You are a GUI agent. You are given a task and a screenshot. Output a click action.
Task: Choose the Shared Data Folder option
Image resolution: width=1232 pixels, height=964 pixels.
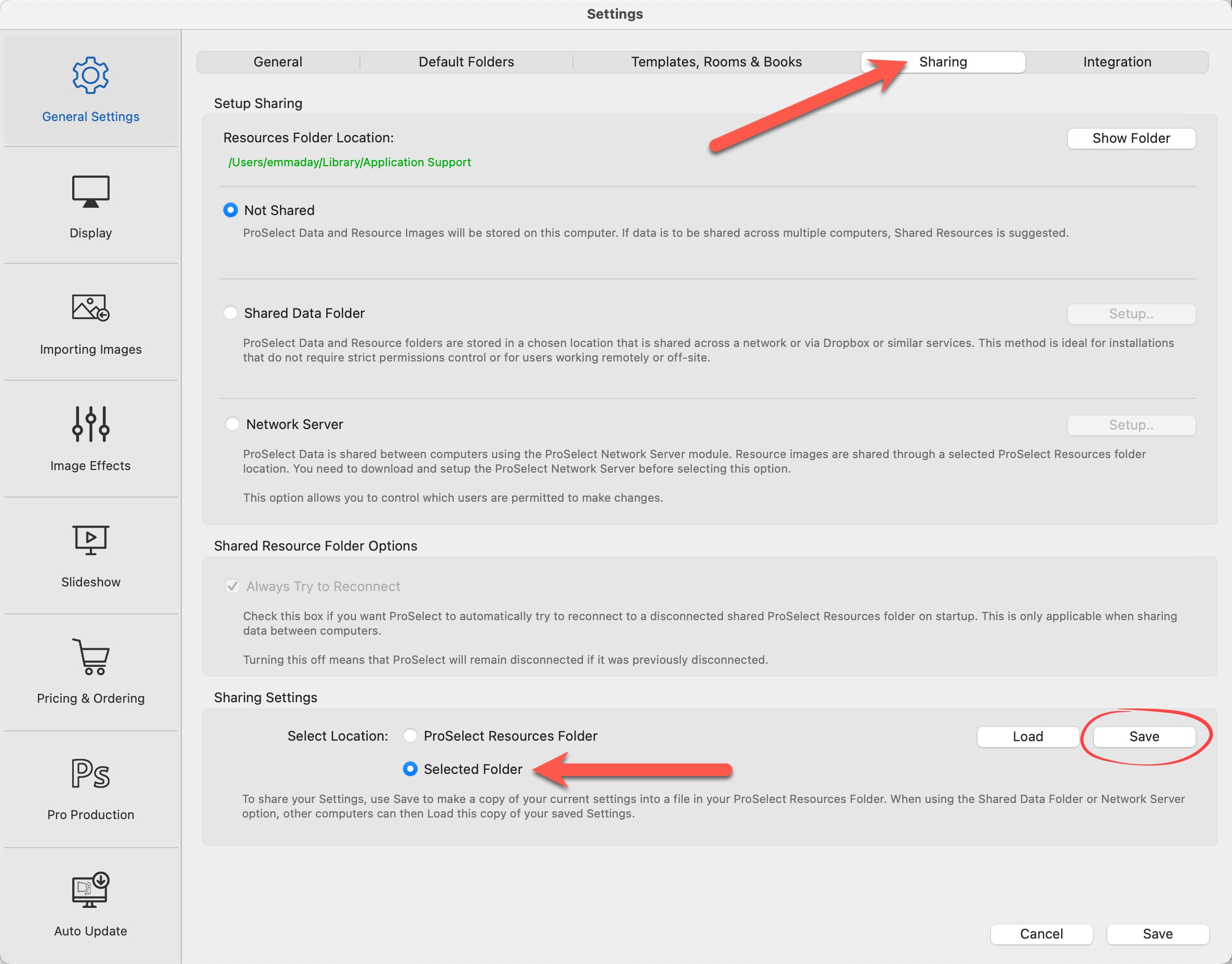(230, 313)
